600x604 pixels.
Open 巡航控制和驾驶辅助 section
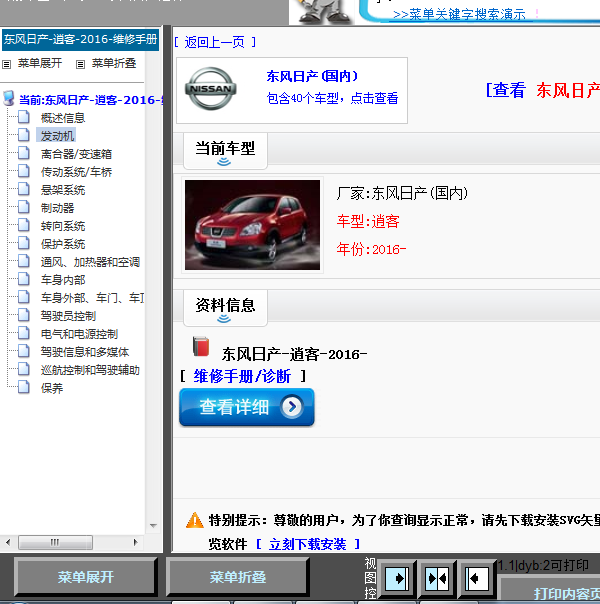[90, 370]
